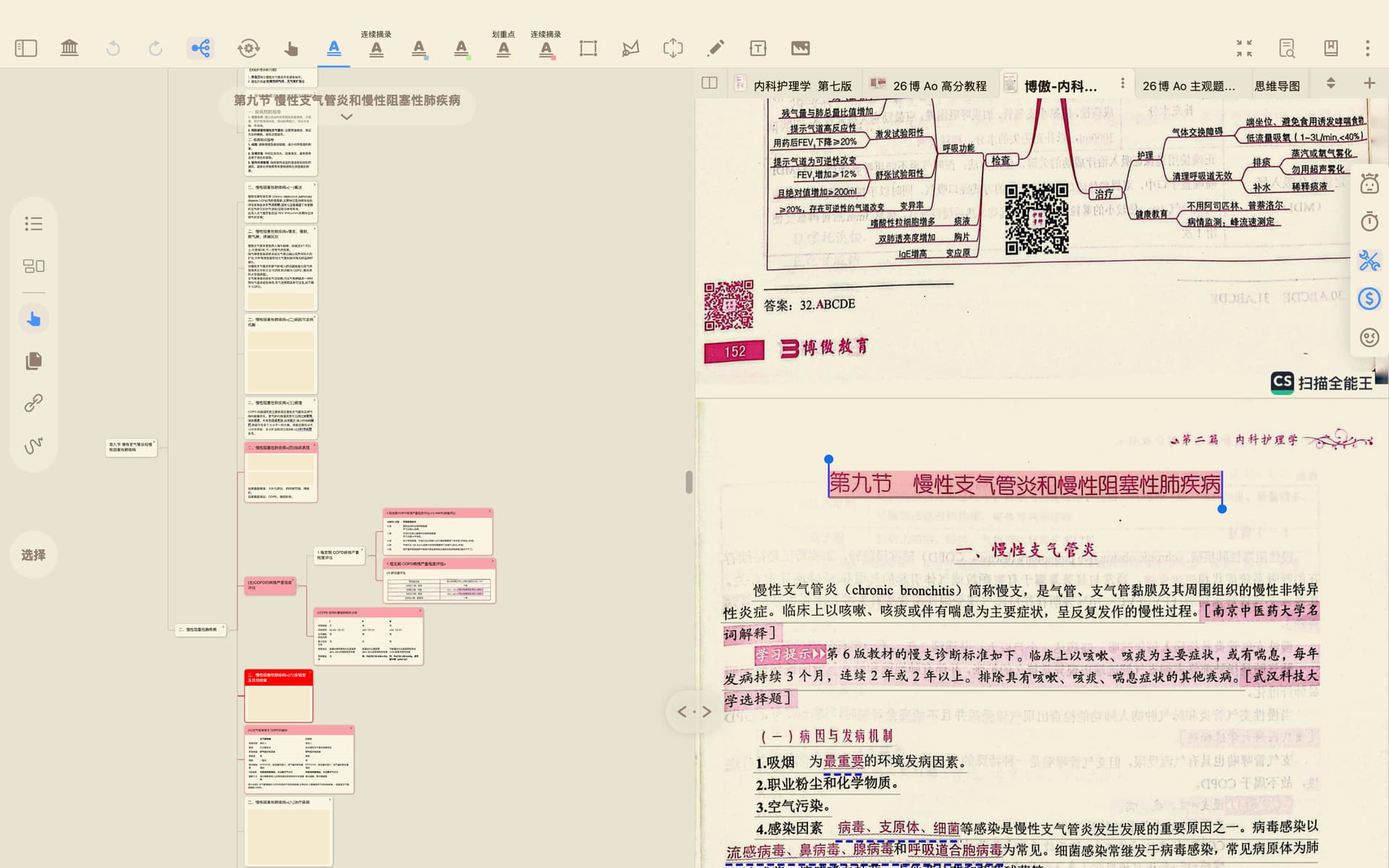Screen dimensions: 1389x868
Task: Select the rectangle excerpt tool
Action: (588, 48)
